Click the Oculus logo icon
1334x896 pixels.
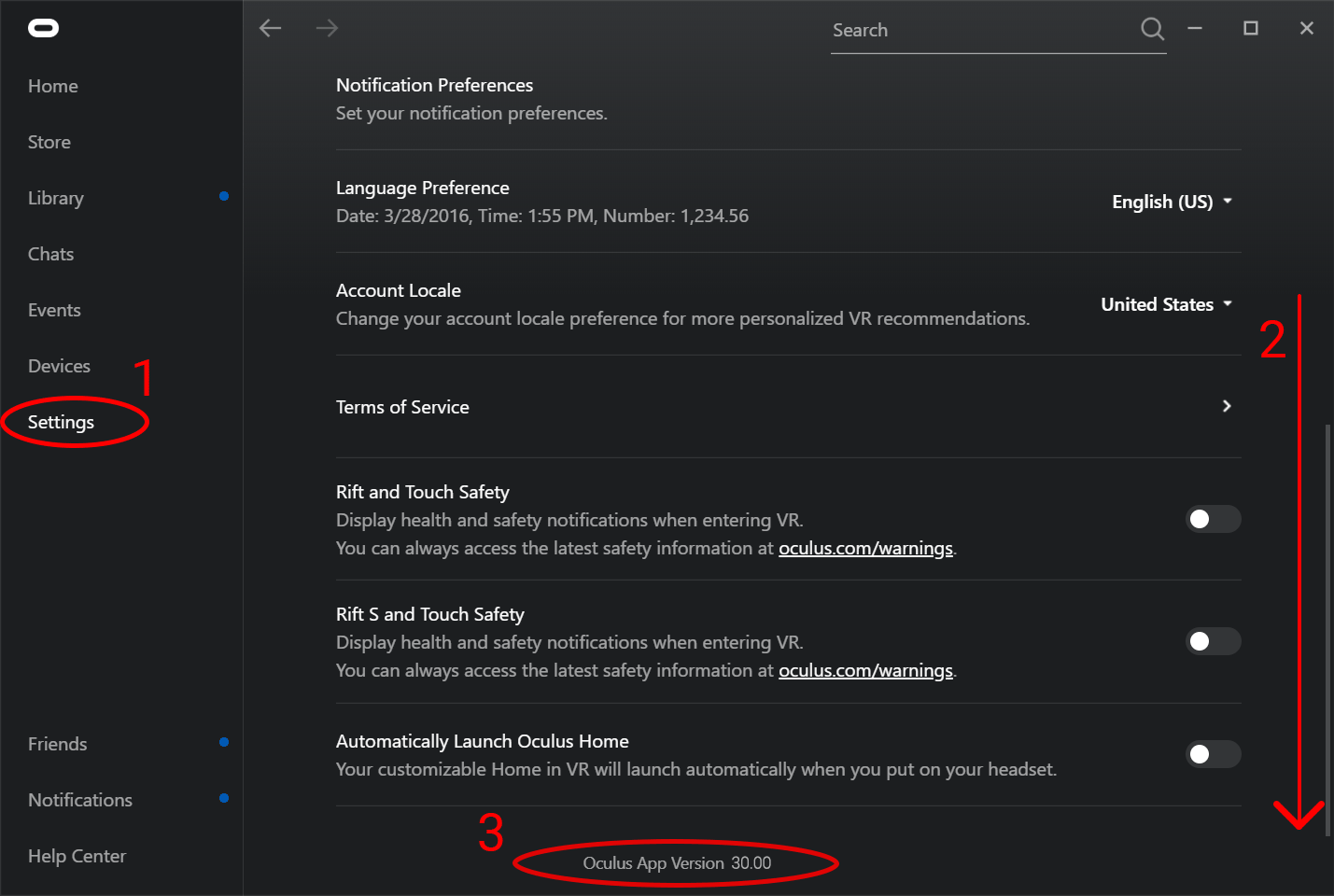point(43,28)
